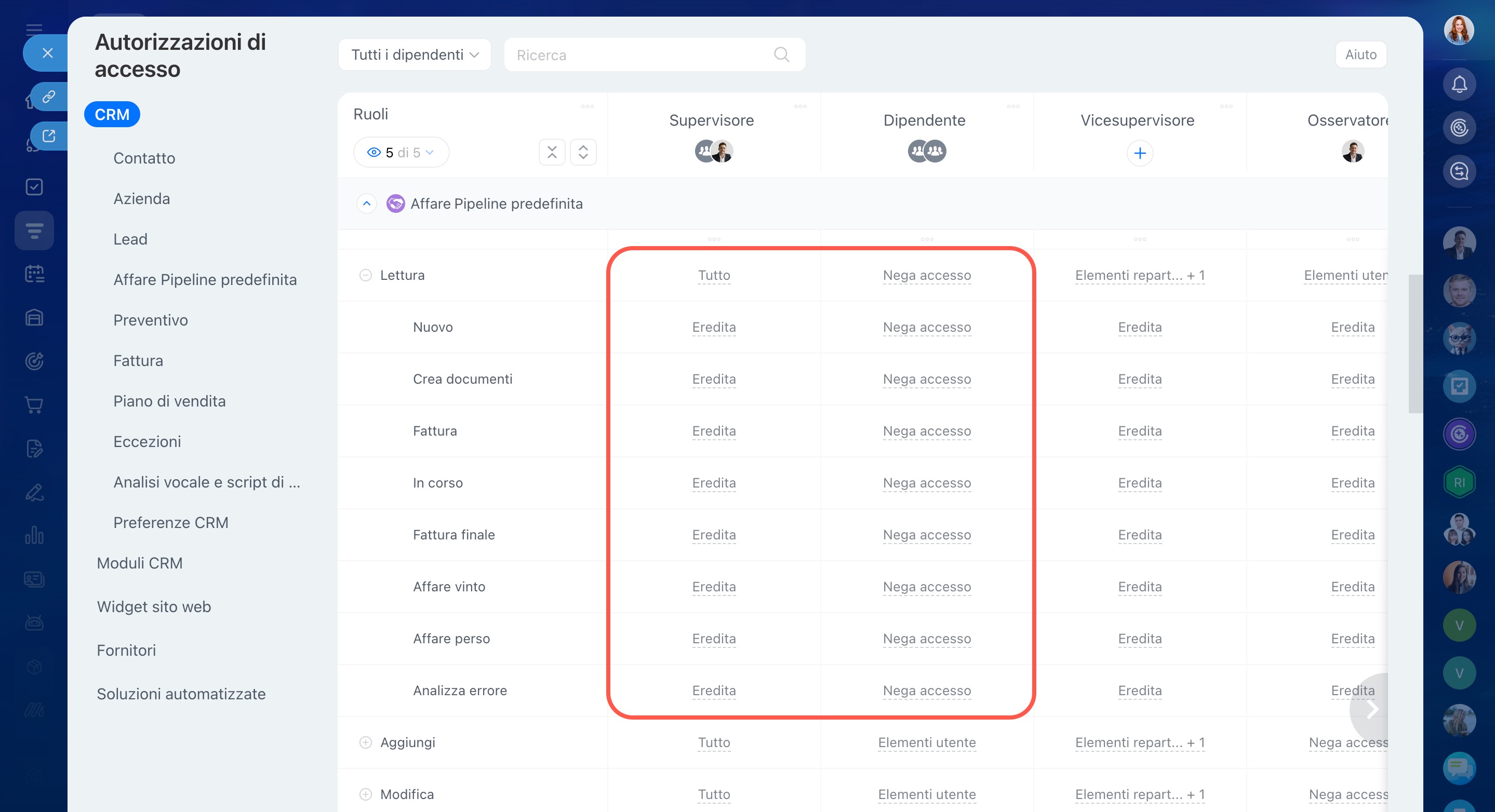
Task: Select Contatto in CRM menu
Action: pyautogui.click(x=144, y=158)
